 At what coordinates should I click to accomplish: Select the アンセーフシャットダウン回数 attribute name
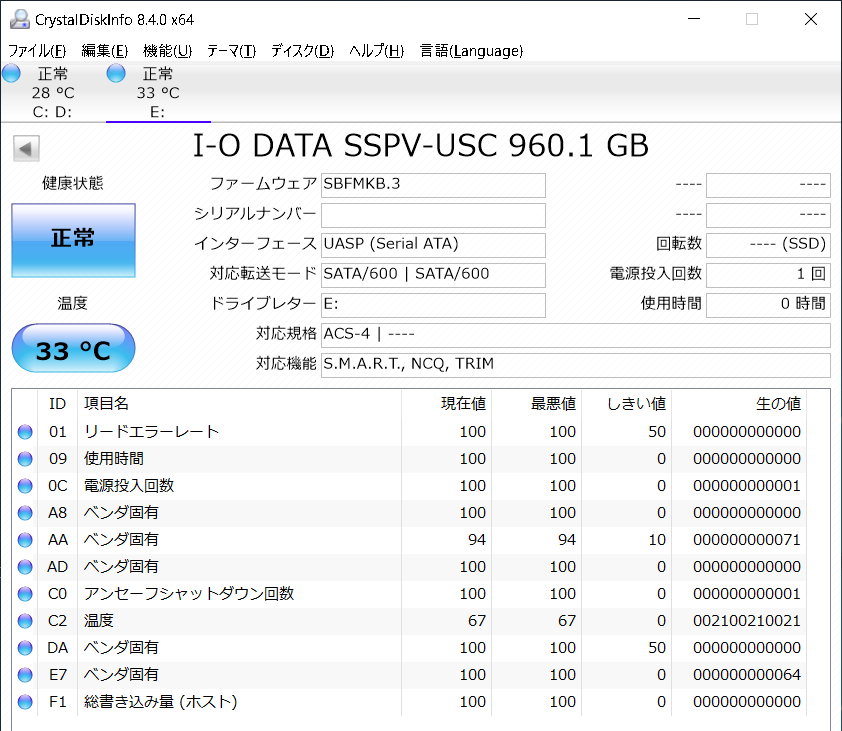[x=189, y=594]
